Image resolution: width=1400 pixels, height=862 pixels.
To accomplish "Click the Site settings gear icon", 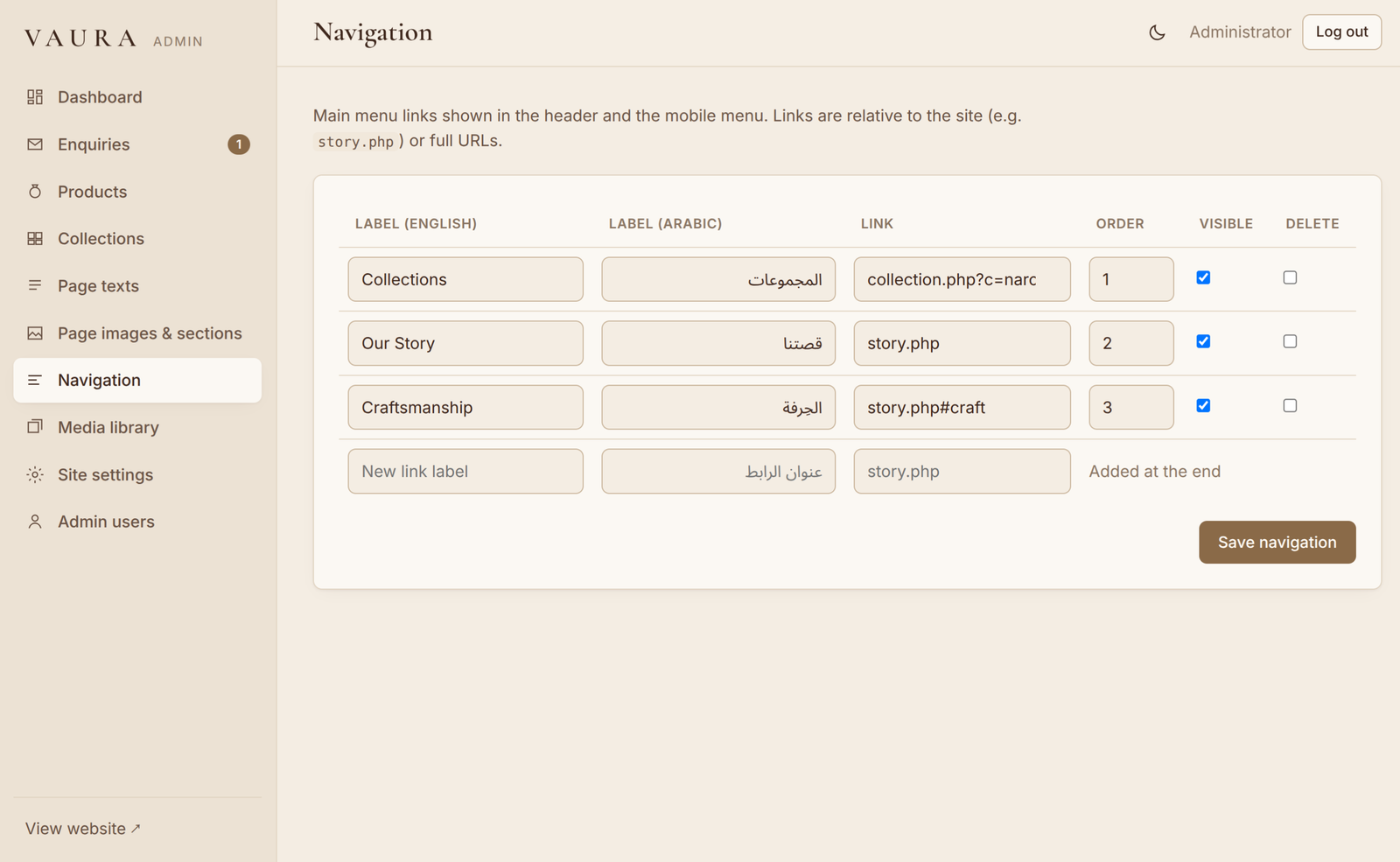I will coord(35,474).
